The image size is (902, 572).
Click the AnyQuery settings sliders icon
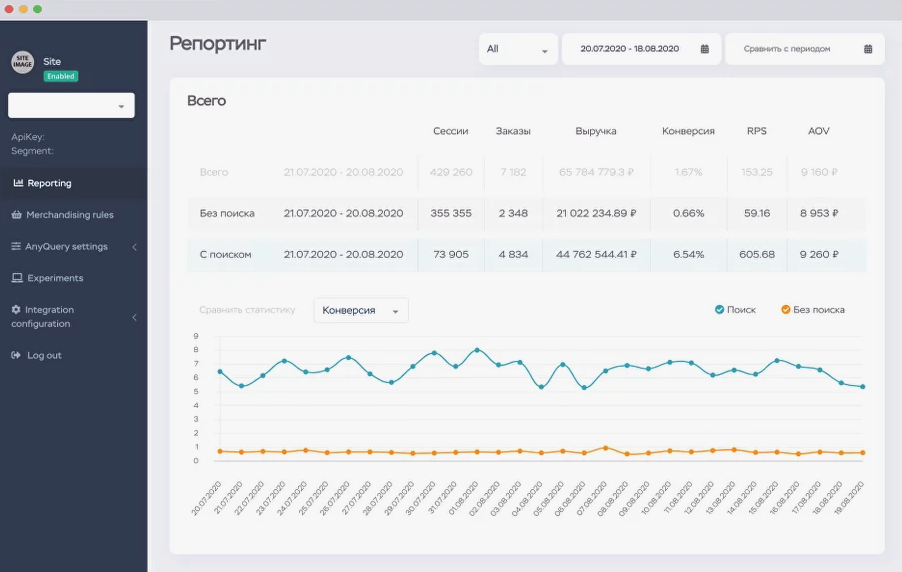coord(16,246)
